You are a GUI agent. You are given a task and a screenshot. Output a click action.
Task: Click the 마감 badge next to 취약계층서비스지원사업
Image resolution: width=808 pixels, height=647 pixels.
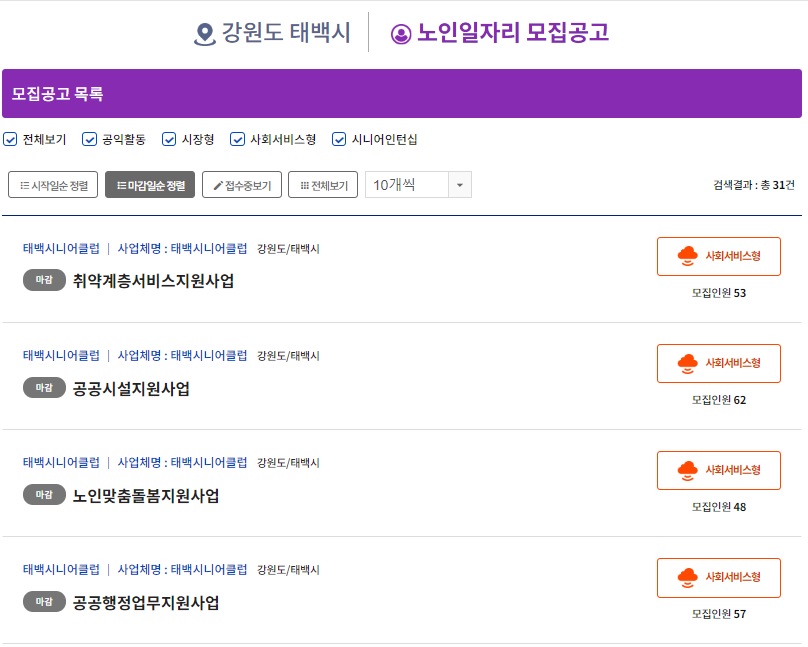point(44,280)
